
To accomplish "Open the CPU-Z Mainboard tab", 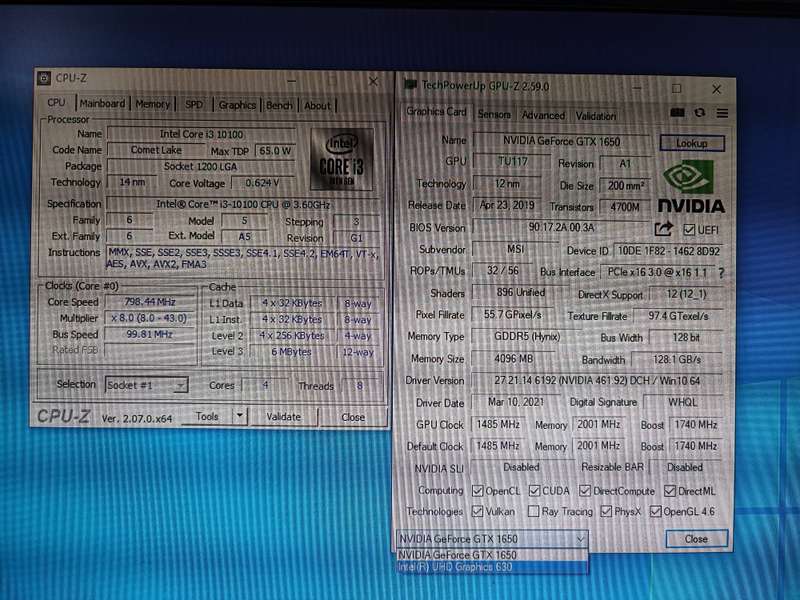I will [102, 104].
